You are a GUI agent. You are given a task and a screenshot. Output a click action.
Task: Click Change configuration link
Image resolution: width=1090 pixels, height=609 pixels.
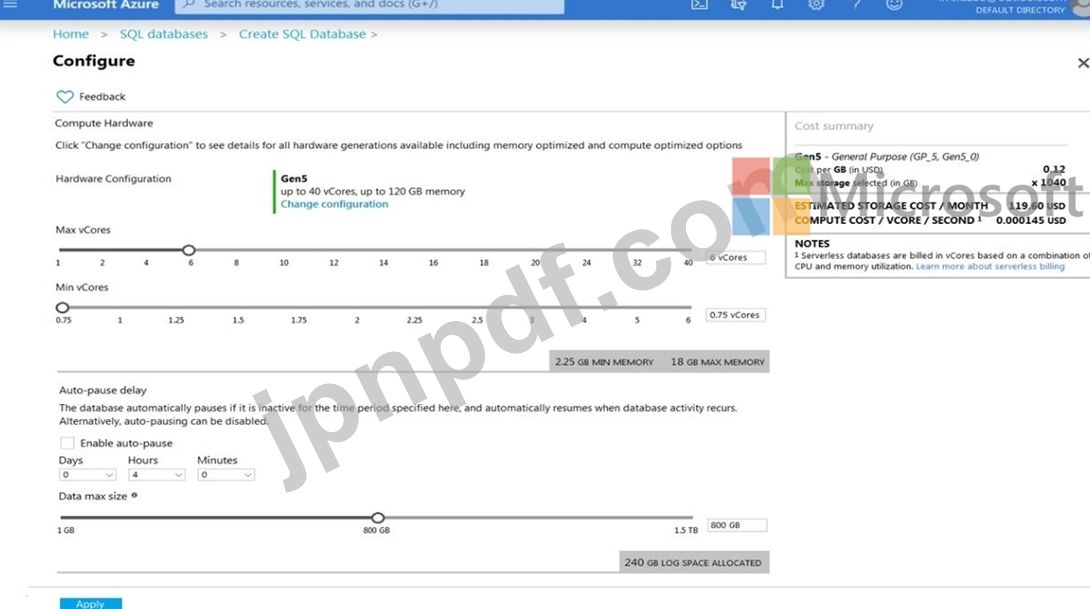pyautogui.click(x=334, y=204)
